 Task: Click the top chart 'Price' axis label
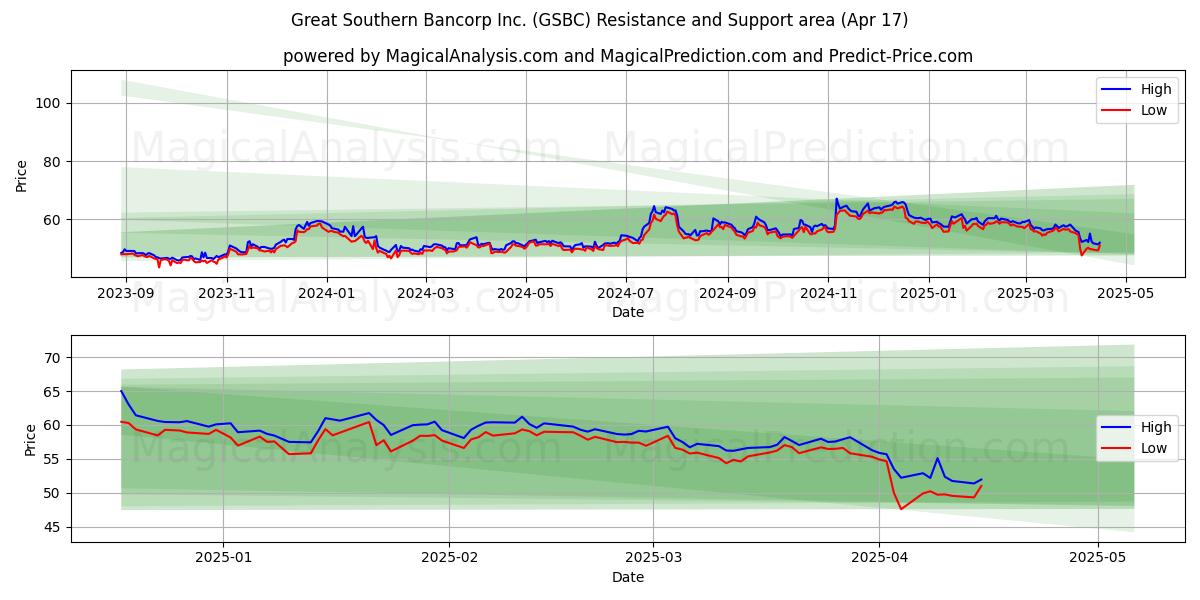point(22,173)
